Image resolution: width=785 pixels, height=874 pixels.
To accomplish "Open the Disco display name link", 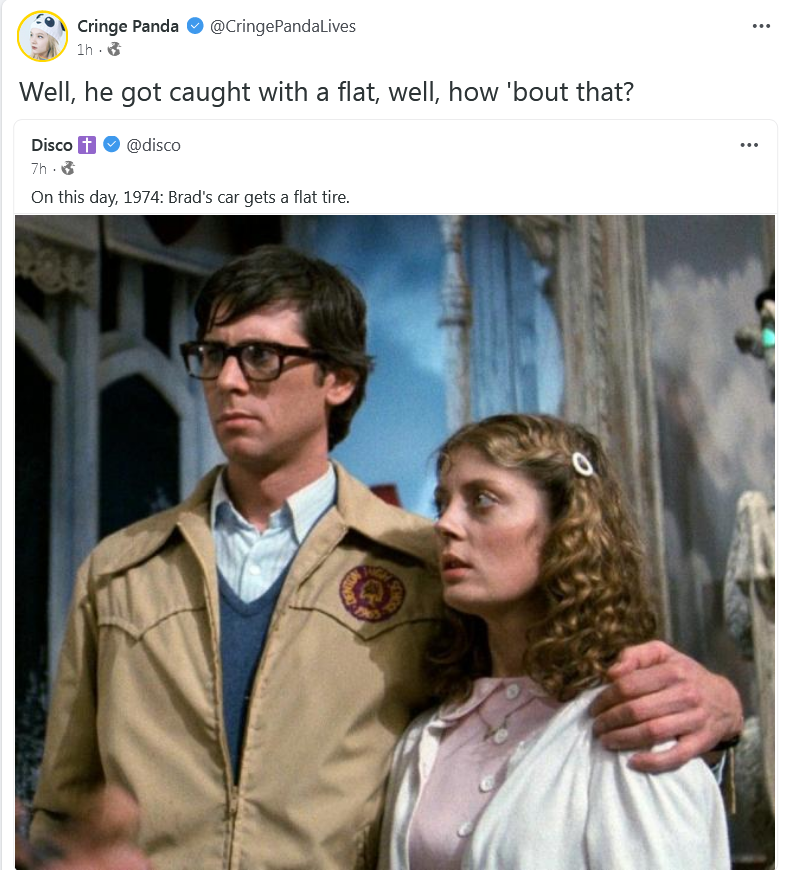I will pos(52,145).
